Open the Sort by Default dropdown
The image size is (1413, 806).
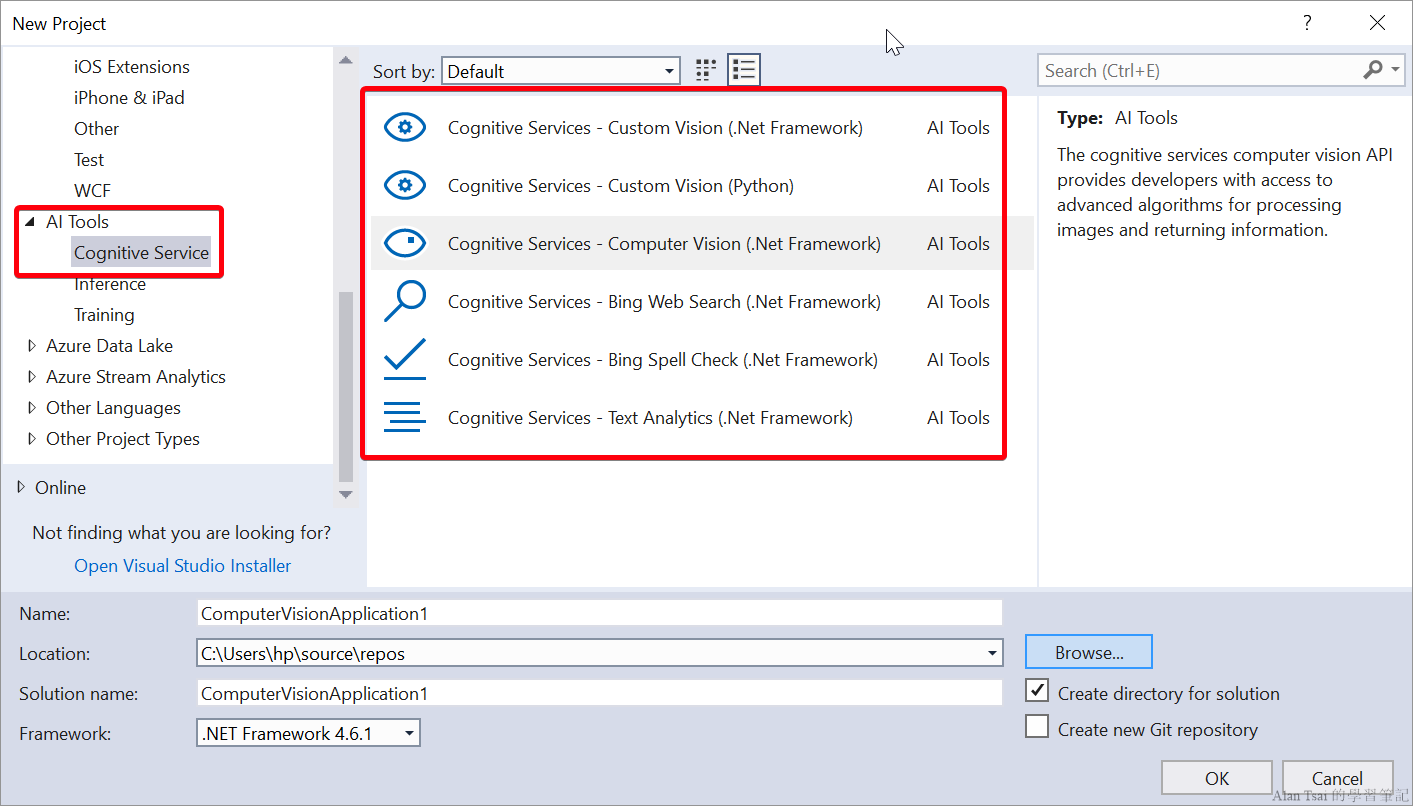(561, 71)
